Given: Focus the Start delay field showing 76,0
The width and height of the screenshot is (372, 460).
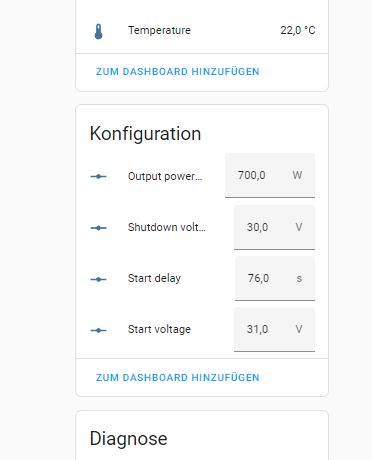Looking at the screenshot, I should (x=275, y=278).
